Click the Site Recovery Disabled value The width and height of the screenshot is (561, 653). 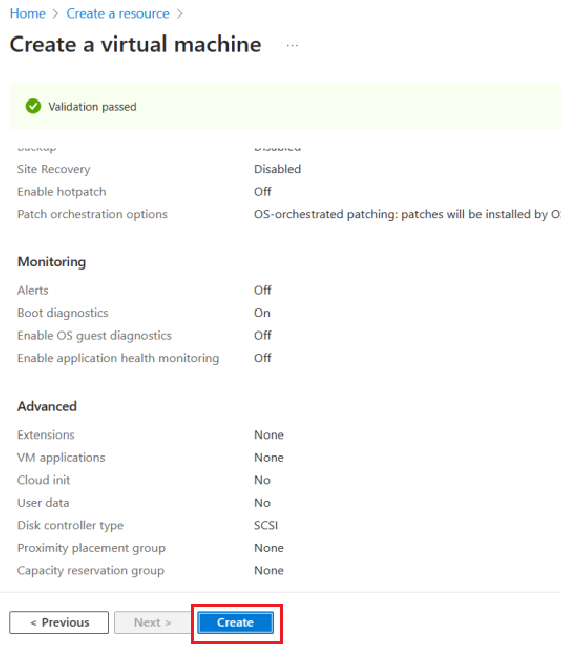coord(277,169)
